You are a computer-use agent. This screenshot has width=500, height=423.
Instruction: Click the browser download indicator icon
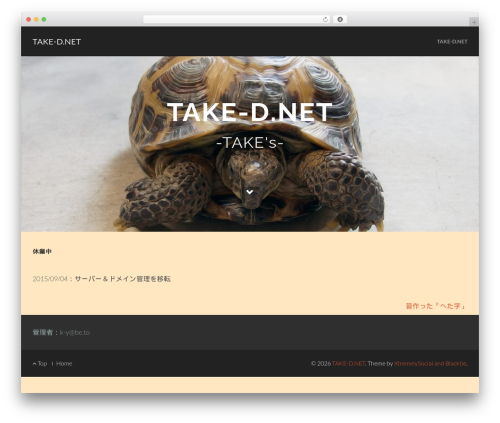[x=340, y=20]
